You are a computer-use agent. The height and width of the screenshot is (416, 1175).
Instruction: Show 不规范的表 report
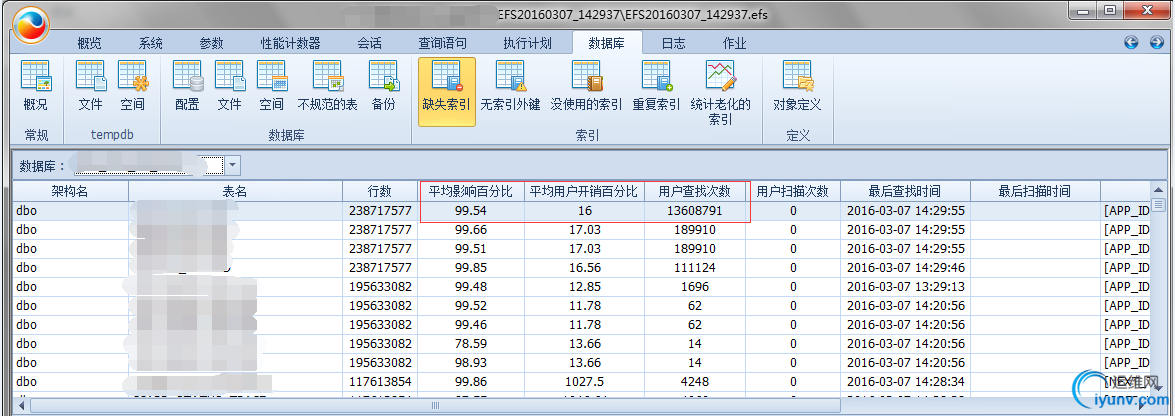point(327,87)
